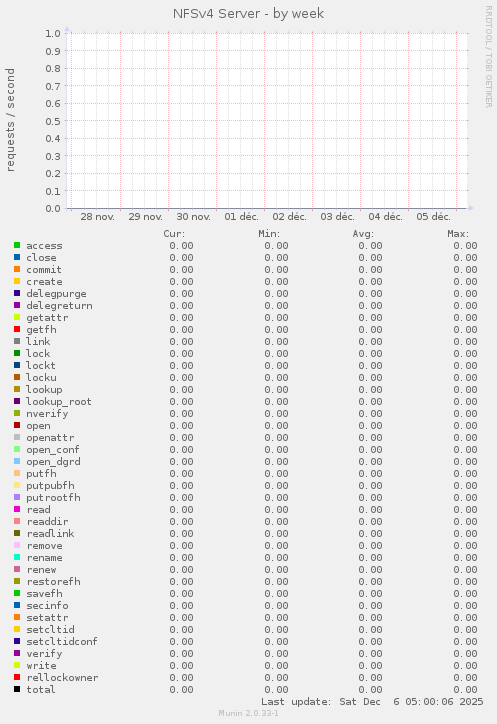The width and height of the screenshot is (497, 724).
Task: Select the renew legend label
Action: (x=41, y=570)
